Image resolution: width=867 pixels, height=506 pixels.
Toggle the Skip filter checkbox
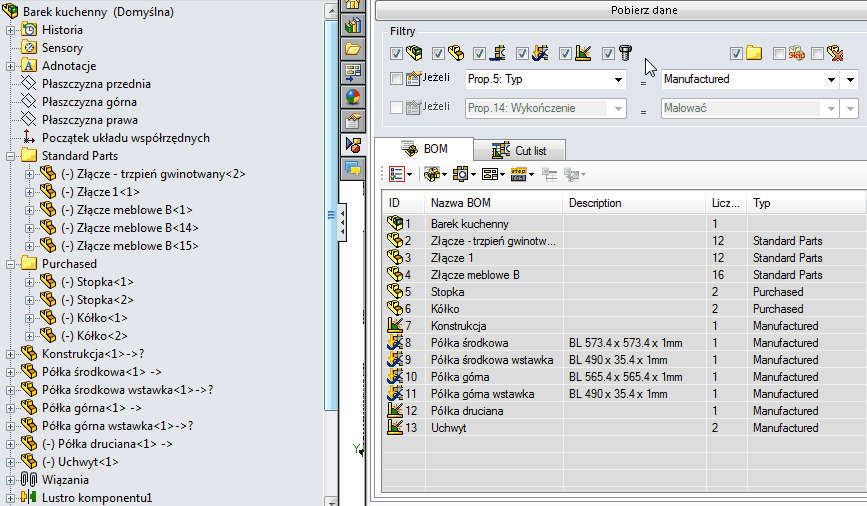coord(779,53)
